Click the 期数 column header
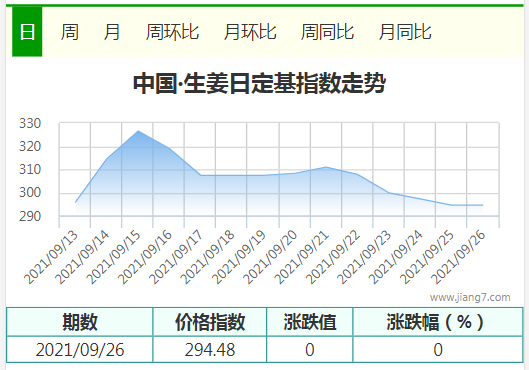The width and height of the screenshot is (529, 370). coord(80,322)
